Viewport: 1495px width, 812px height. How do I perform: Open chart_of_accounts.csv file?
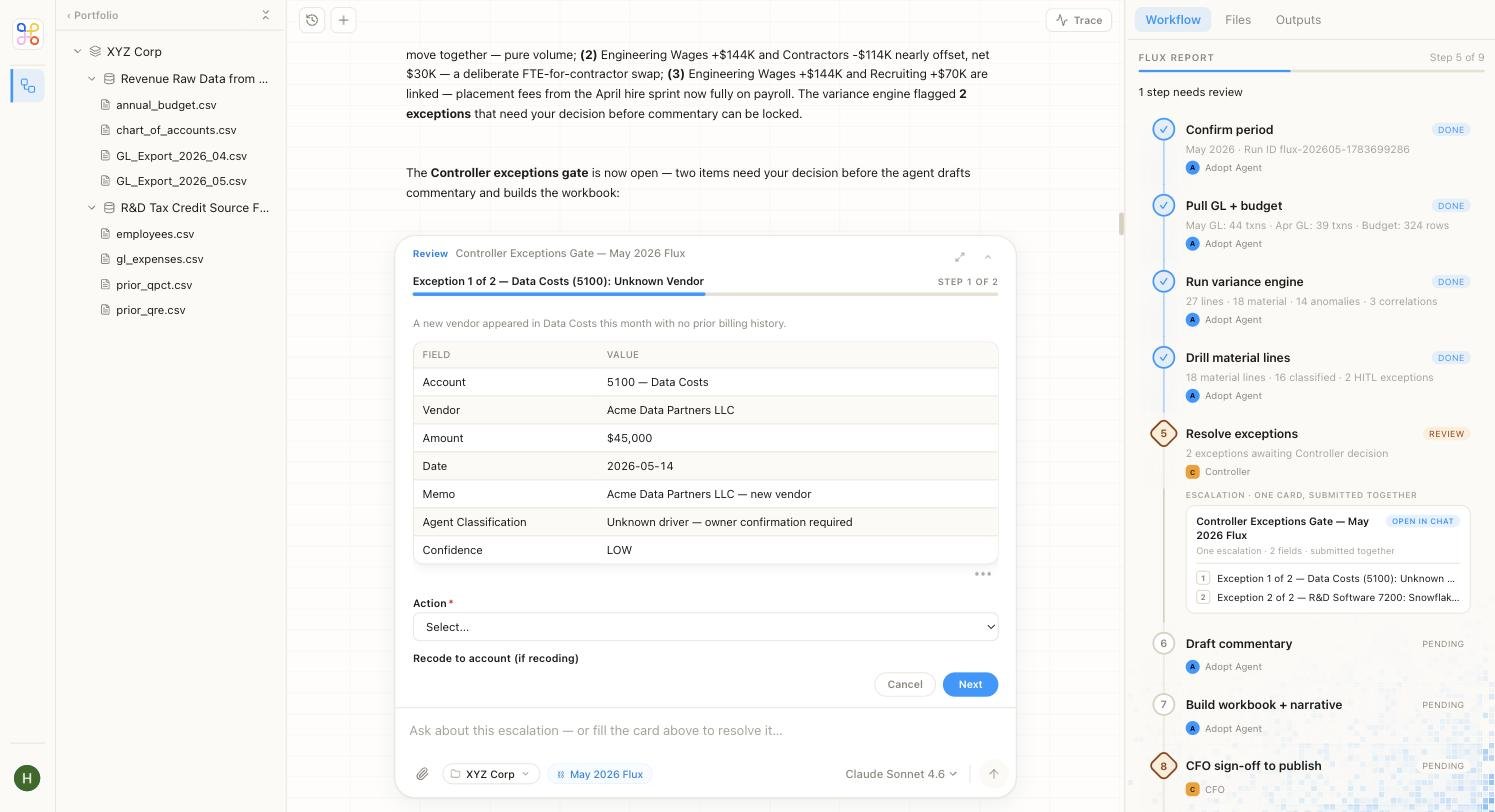(x=176, y=130)
